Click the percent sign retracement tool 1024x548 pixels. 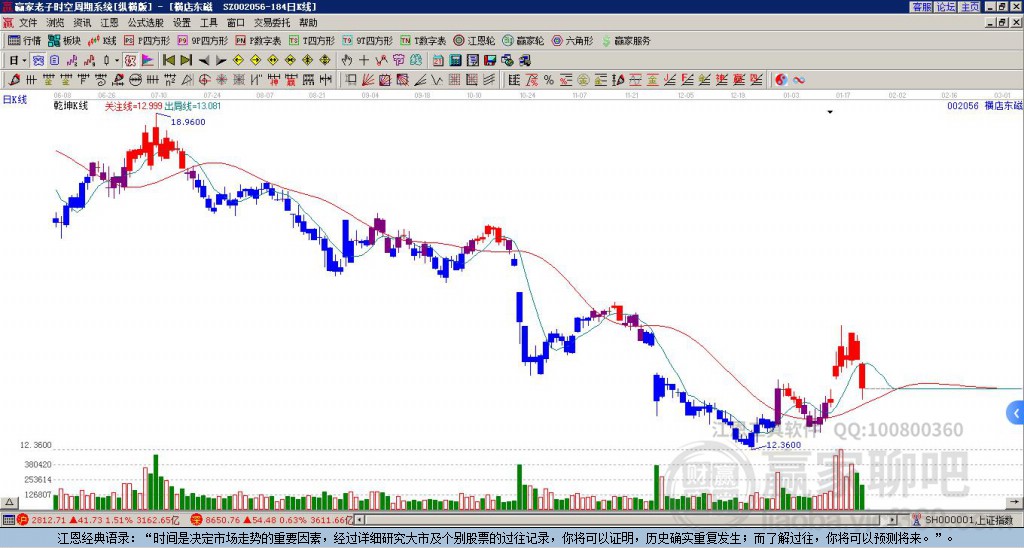549,80
